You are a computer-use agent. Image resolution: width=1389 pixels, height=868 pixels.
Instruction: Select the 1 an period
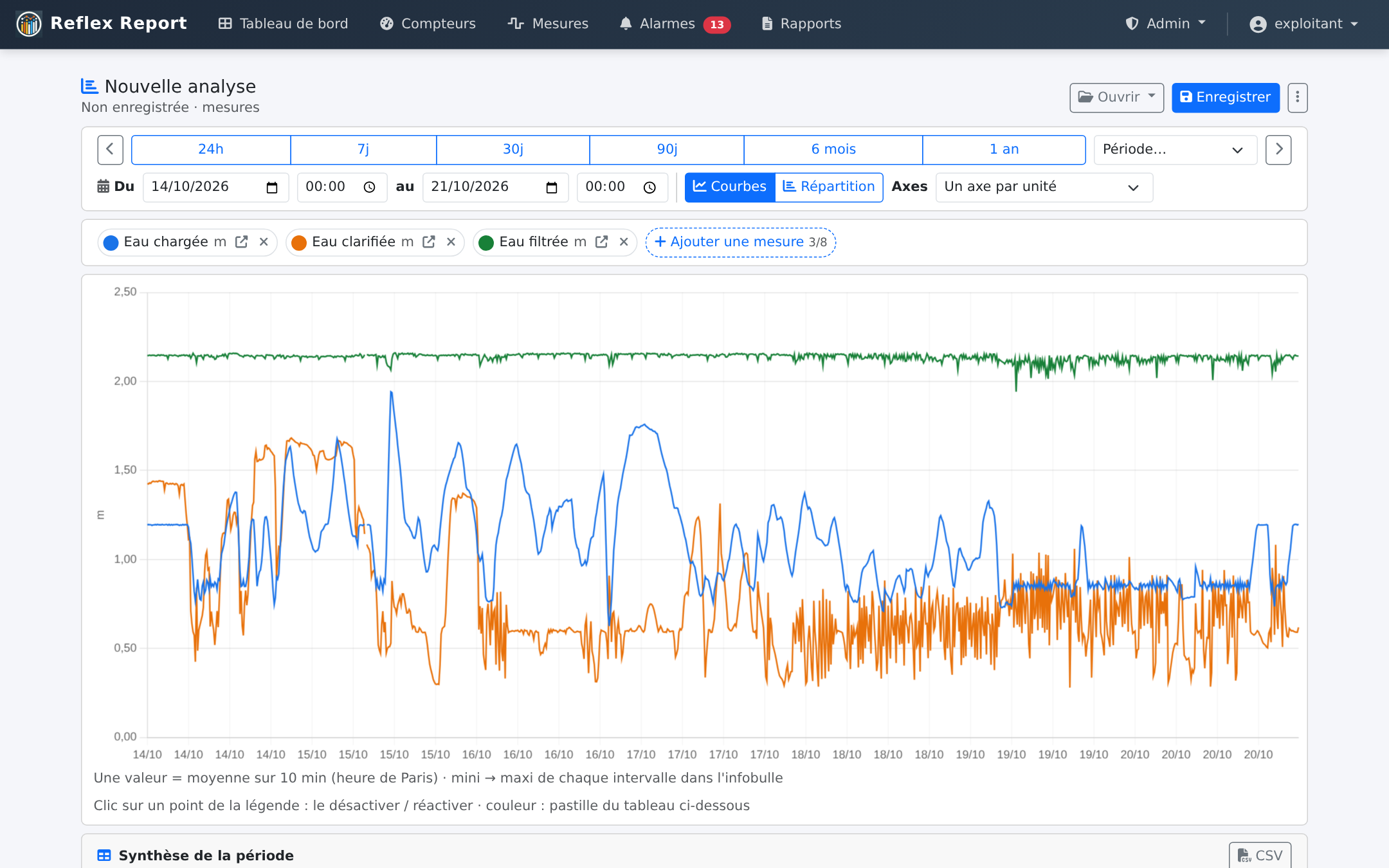(1004, 150)
